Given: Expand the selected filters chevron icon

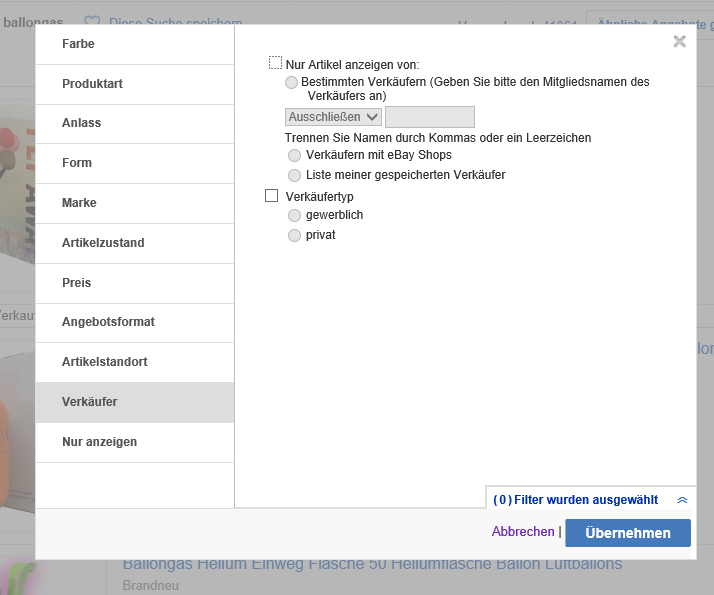Looking at the screenshot, I should pyautogui.click(x=682, y=500).
